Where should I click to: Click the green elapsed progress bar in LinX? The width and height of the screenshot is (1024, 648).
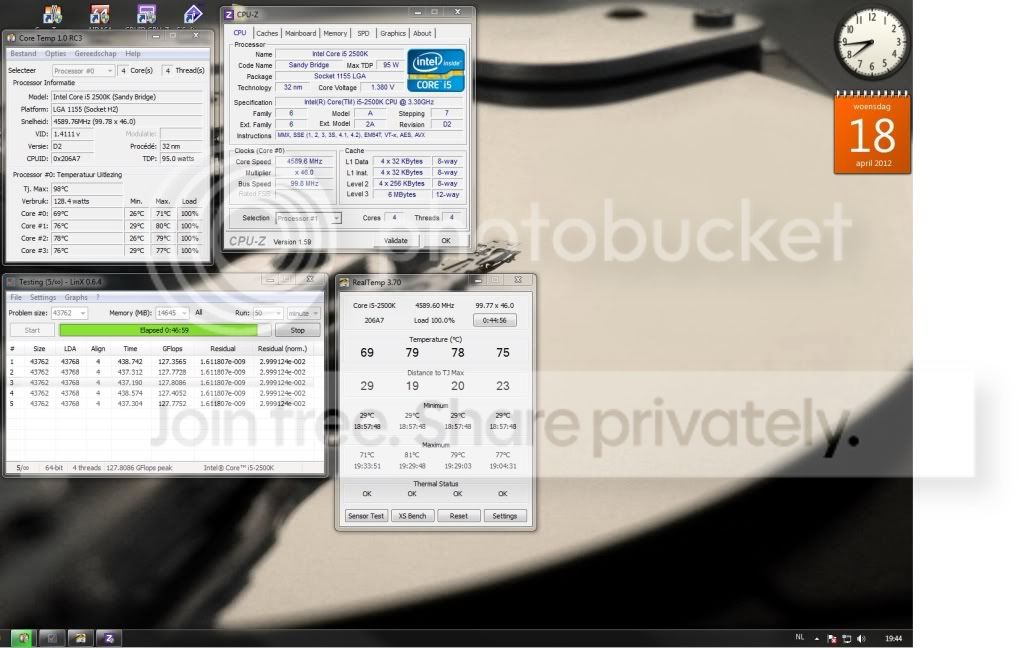pos(165,331)
